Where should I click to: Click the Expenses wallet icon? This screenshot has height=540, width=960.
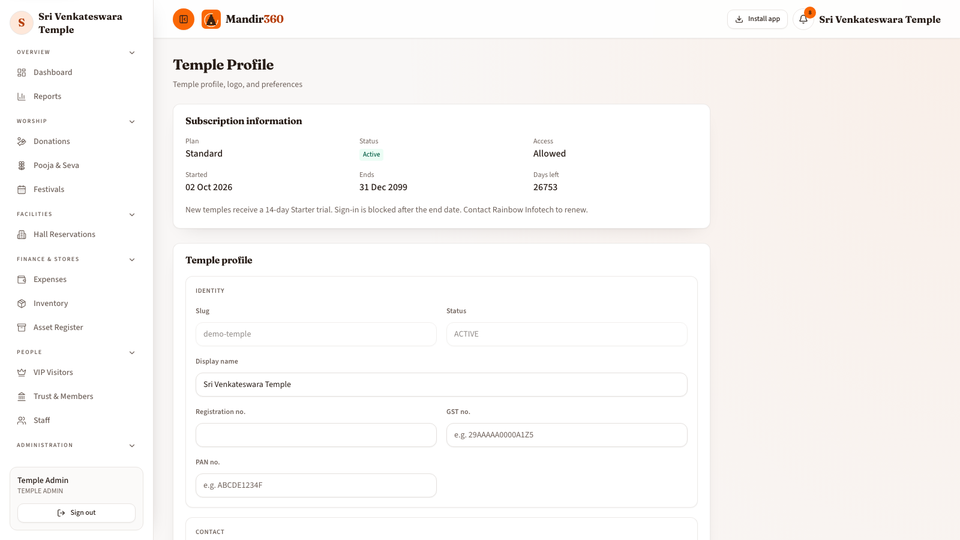(x=21, y=279)
